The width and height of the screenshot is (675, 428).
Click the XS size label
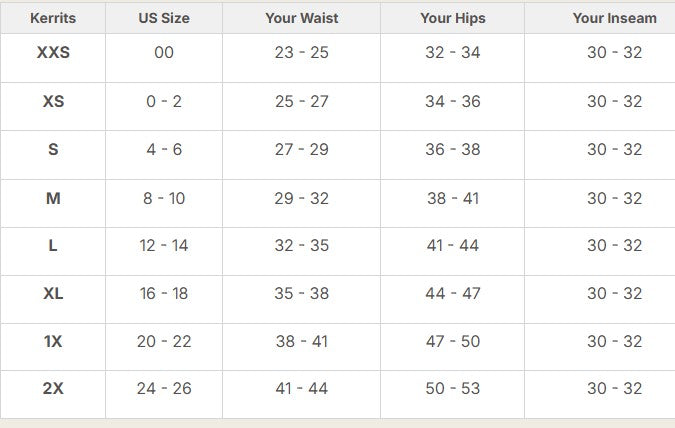click(x=53, y=101)
